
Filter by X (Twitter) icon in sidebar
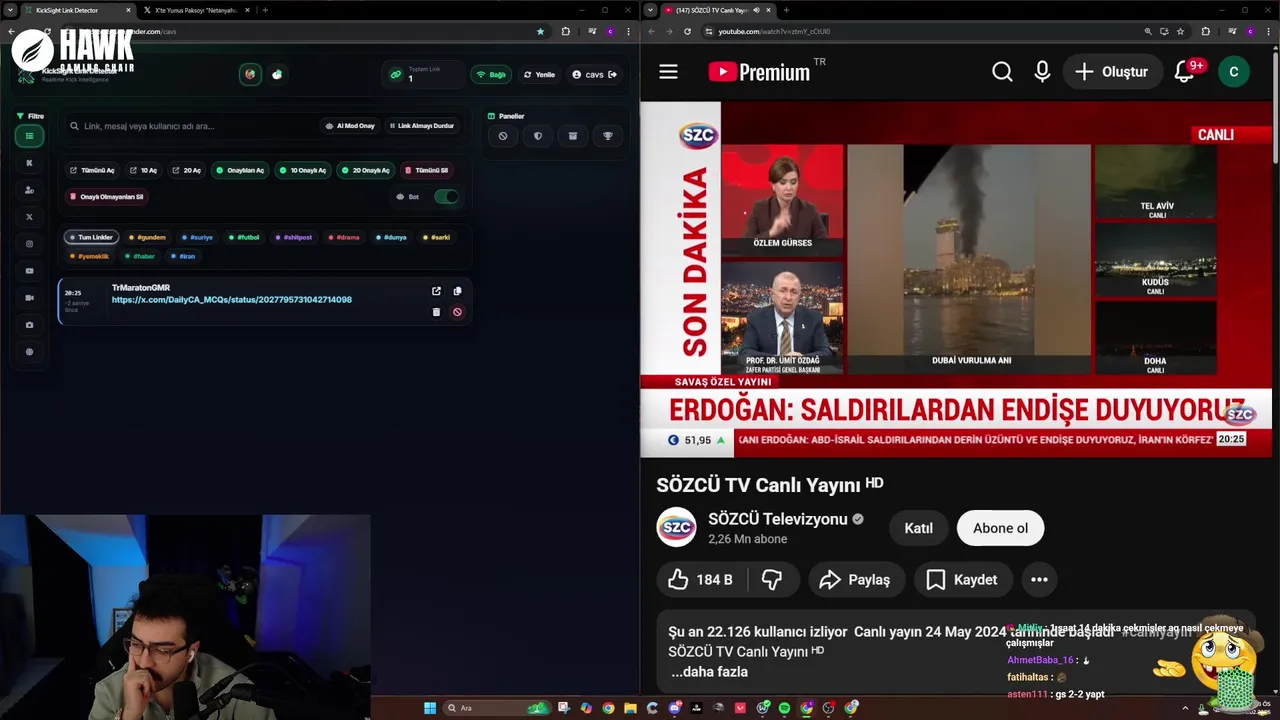(29, 217)
